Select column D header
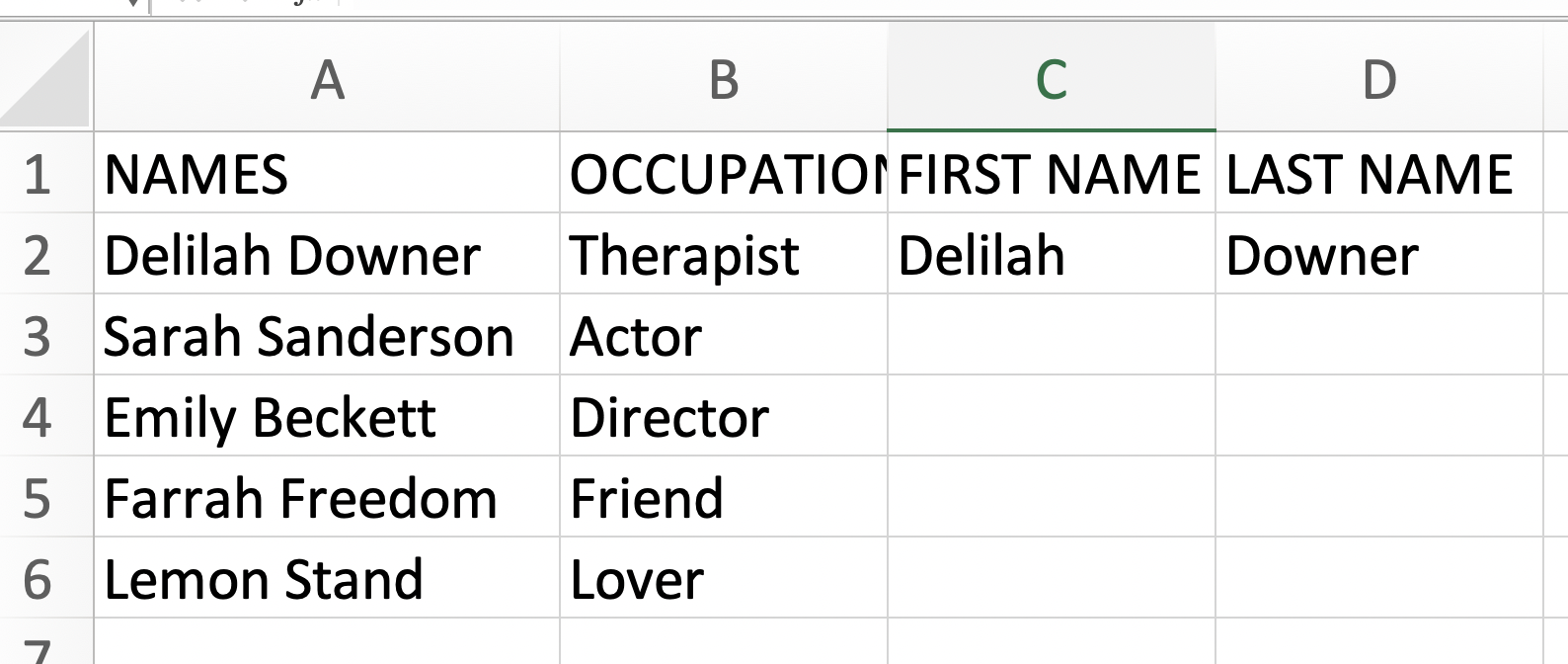The image size is (1568, 664). point(1379,76)
